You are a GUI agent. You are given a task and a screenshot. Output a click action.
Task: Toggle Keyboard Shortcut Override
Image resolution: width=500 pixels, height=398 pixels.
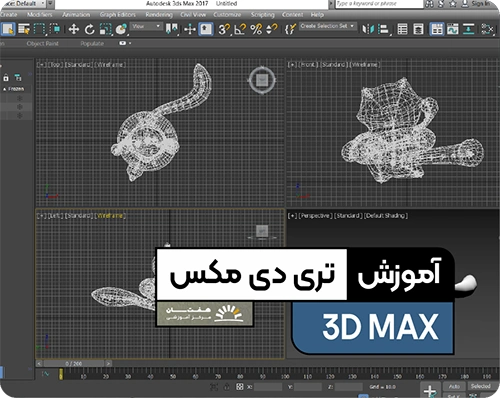click(x=206, y=29)
